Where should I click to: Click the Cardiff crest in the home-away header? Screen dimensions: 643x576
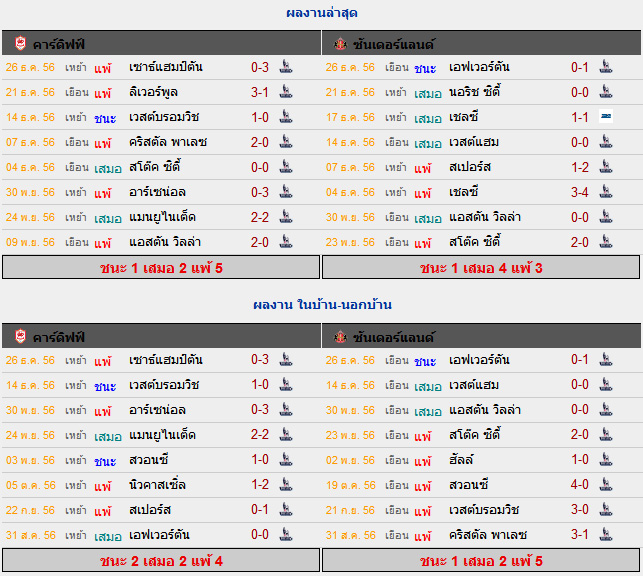(21, 337)
